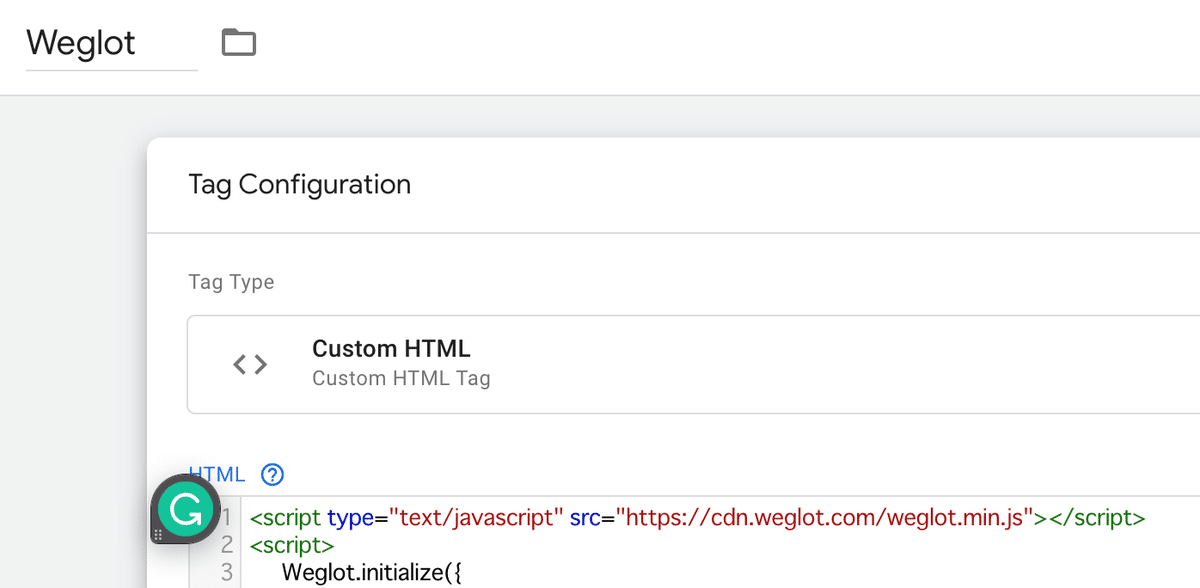
Task: Click the Tag Configuration heading
Action: [299, 185]
